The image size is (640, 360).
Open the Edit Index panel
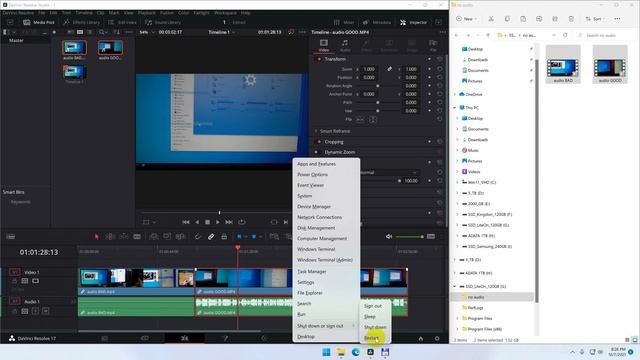(x=122, y=22)
